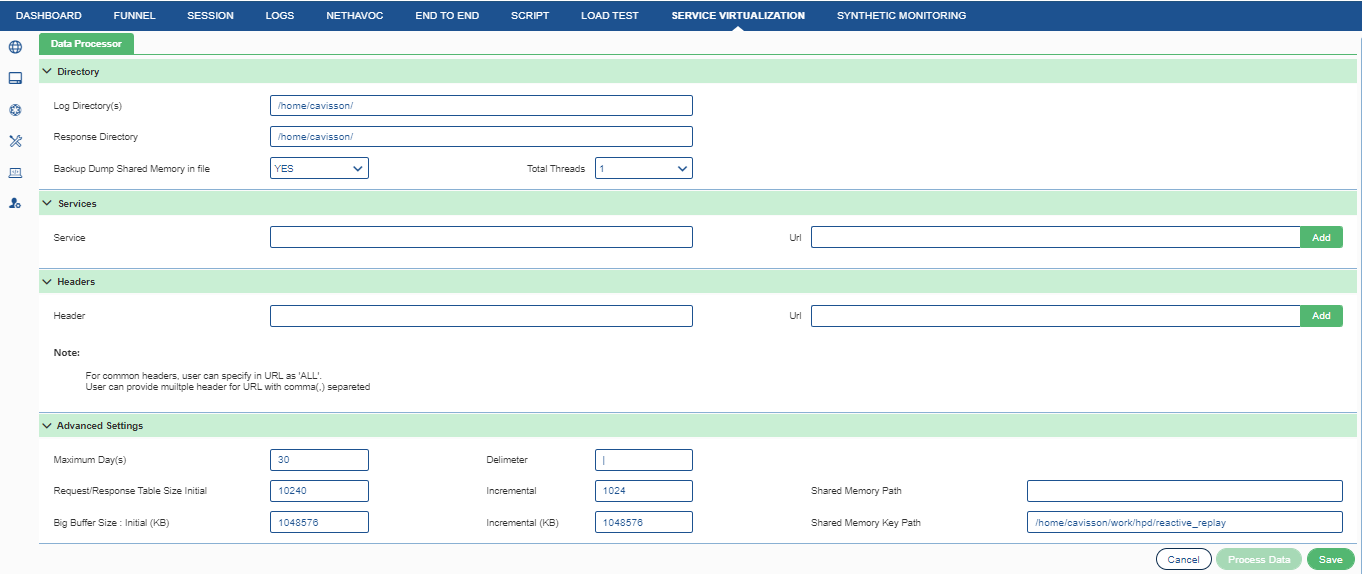Click the note line mentioning URL as 'ALL'
The width and height of the screenshot is (1362, 574).
point(203,376)
